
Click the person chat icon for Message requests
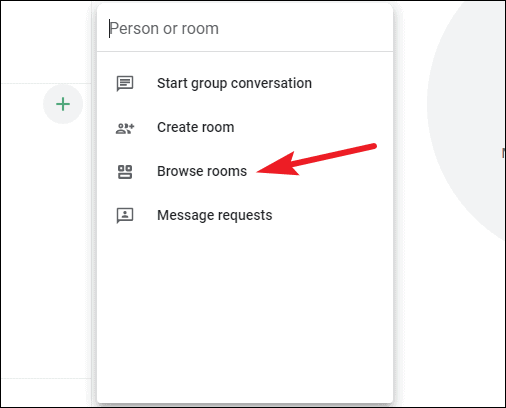[x=125, y=216]
